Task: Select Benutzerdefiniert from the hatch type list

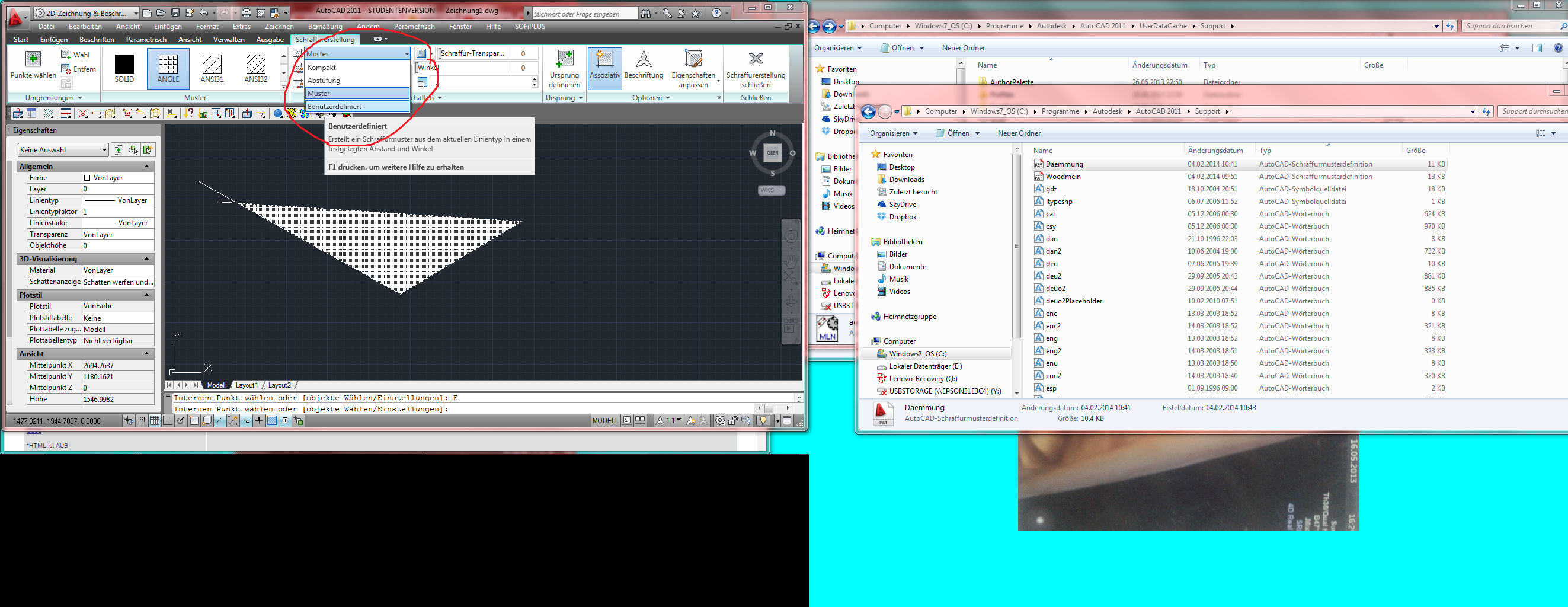Action: [x=357, y=107]
